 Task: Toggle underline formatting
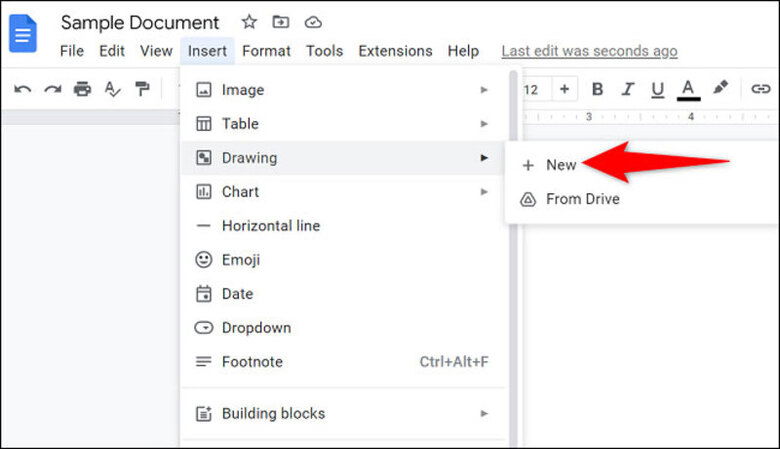[657, 89]
